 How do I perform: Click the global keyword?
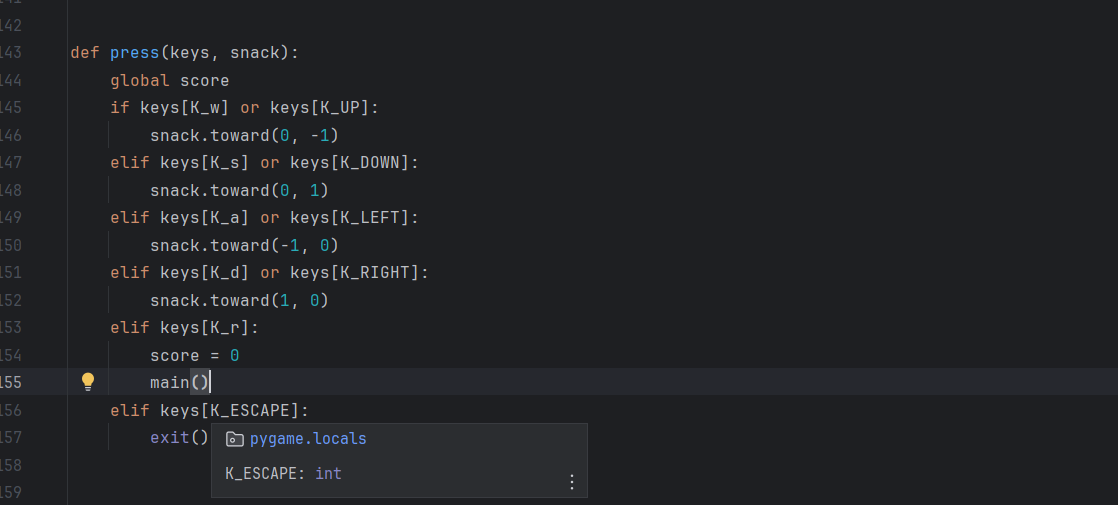tap(140, 80)
